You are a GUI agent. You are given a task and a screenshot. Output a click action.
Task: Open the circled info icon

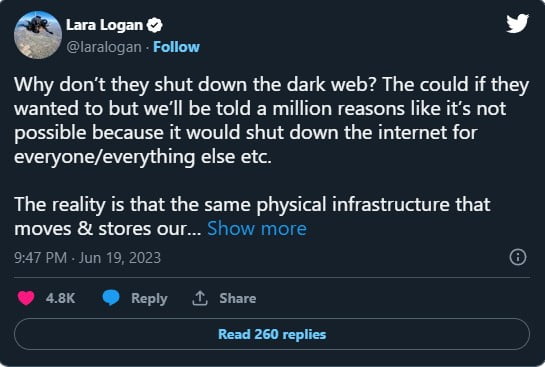pos(518,257)
